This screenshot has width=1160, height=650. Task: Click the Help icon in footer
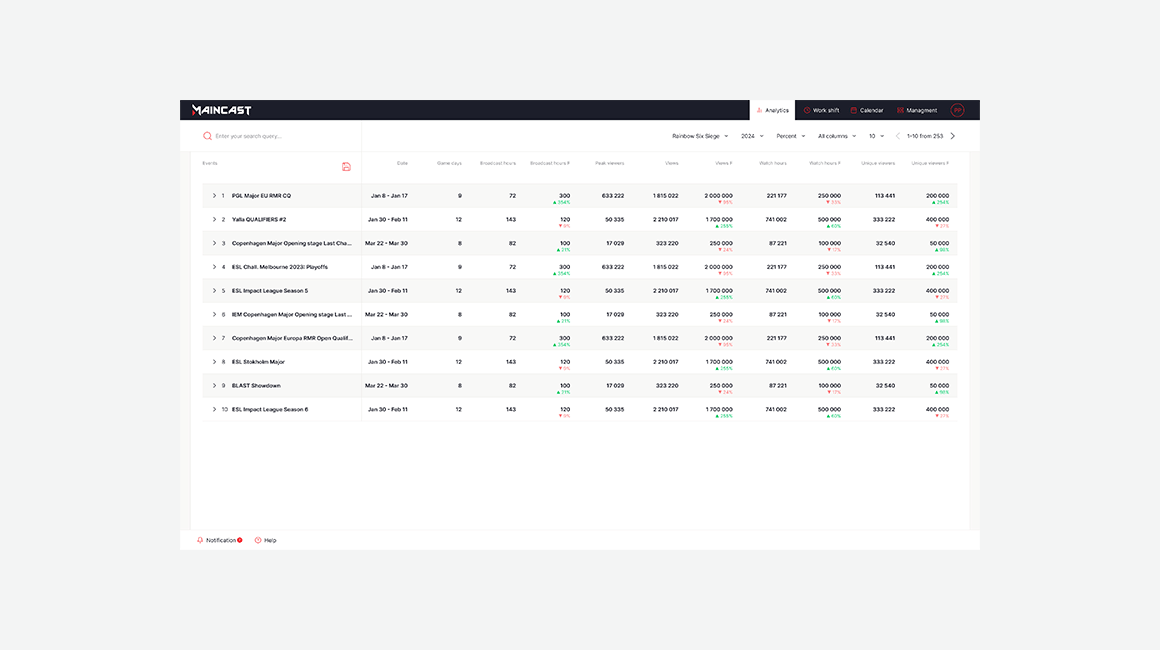pyautogui.click(x=258, y=540)
